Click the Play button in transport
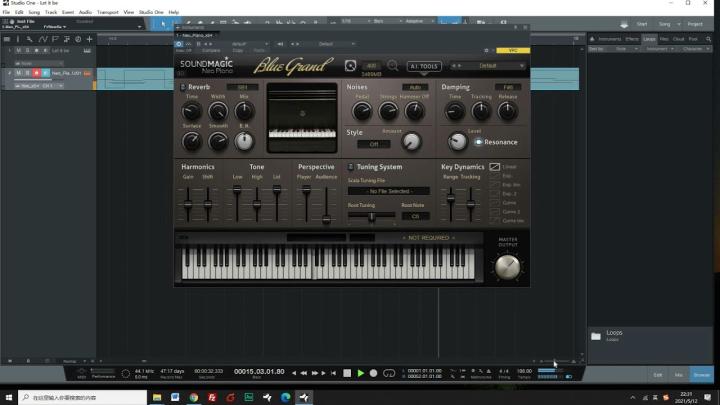This screenshot has width=720, height=405. pos(360,373)
